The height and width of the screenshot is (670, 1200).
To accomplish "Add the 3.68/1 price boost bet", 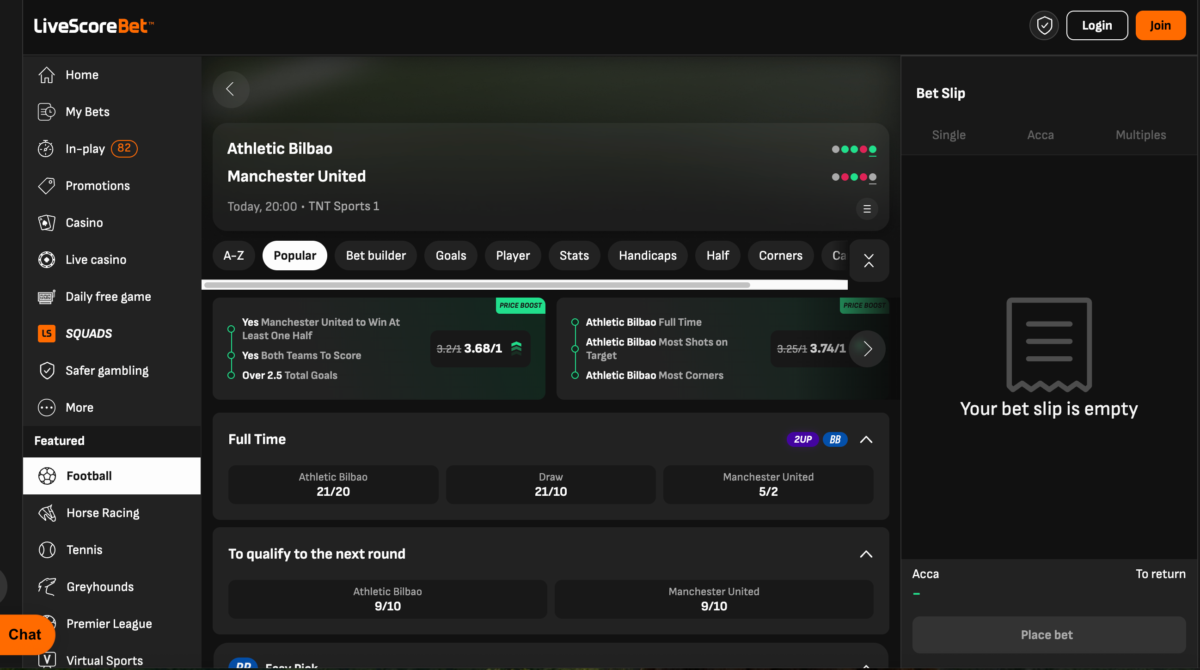I will 482,349.
